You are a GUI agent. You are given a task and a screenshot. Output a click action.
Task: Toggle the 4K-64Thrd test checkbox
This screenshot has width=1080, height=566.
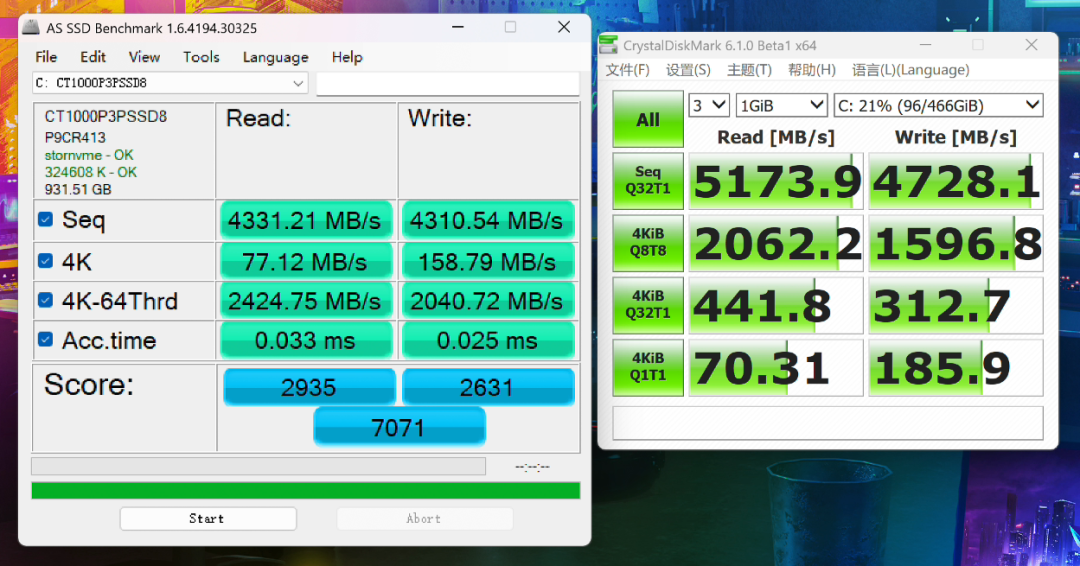(x=45, y=301)
